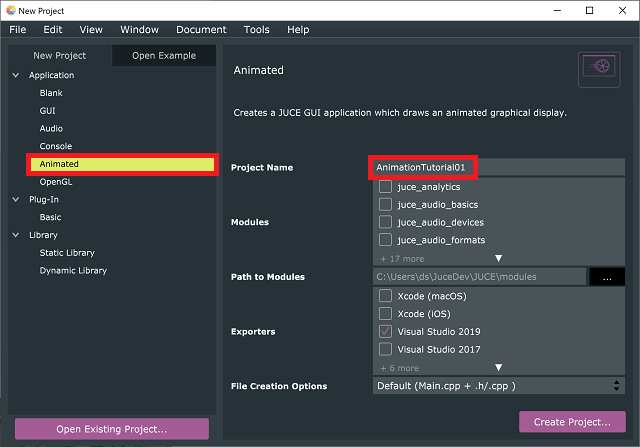Select the Static Library template
Viewport: 640px width, 447px height.
(x=67, y=253)
